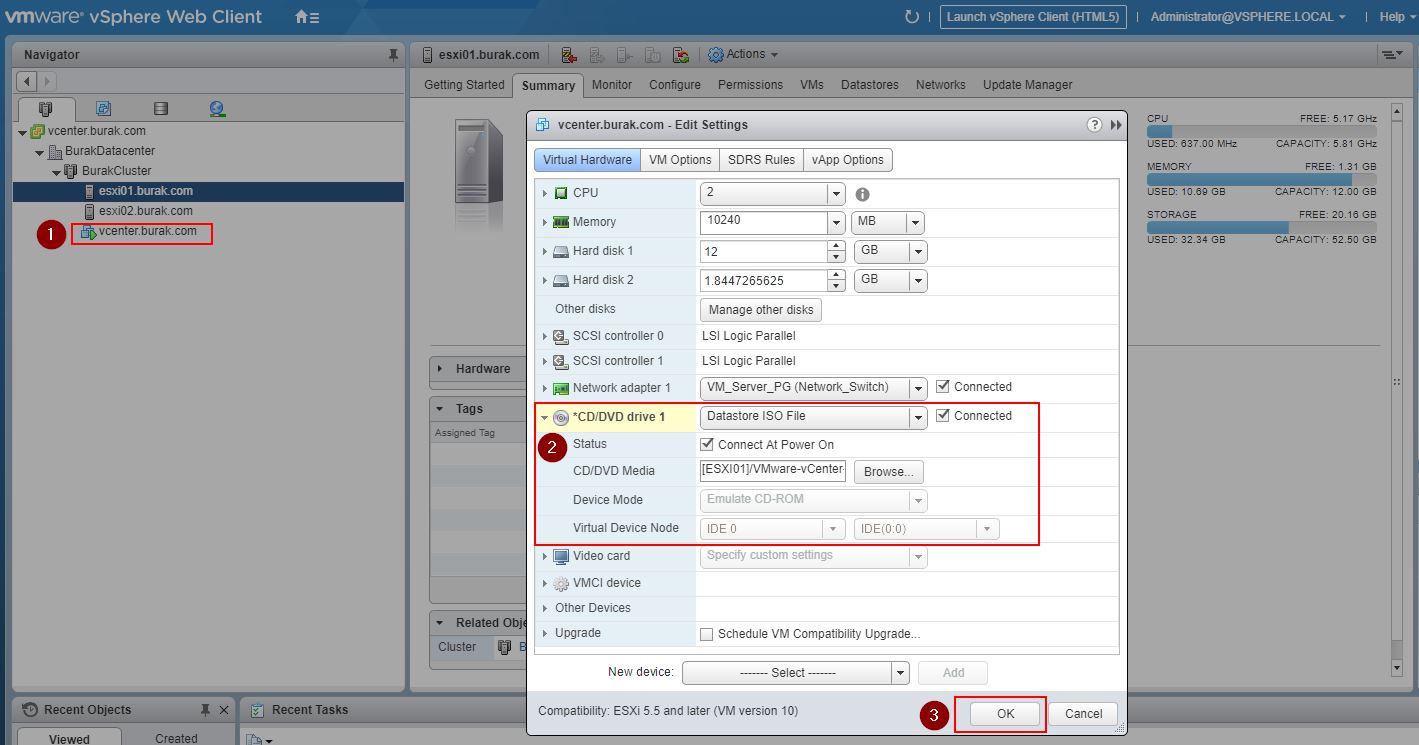1419x745 pixels.
Task: Open the Datastores tab
Action: point(870,85)
